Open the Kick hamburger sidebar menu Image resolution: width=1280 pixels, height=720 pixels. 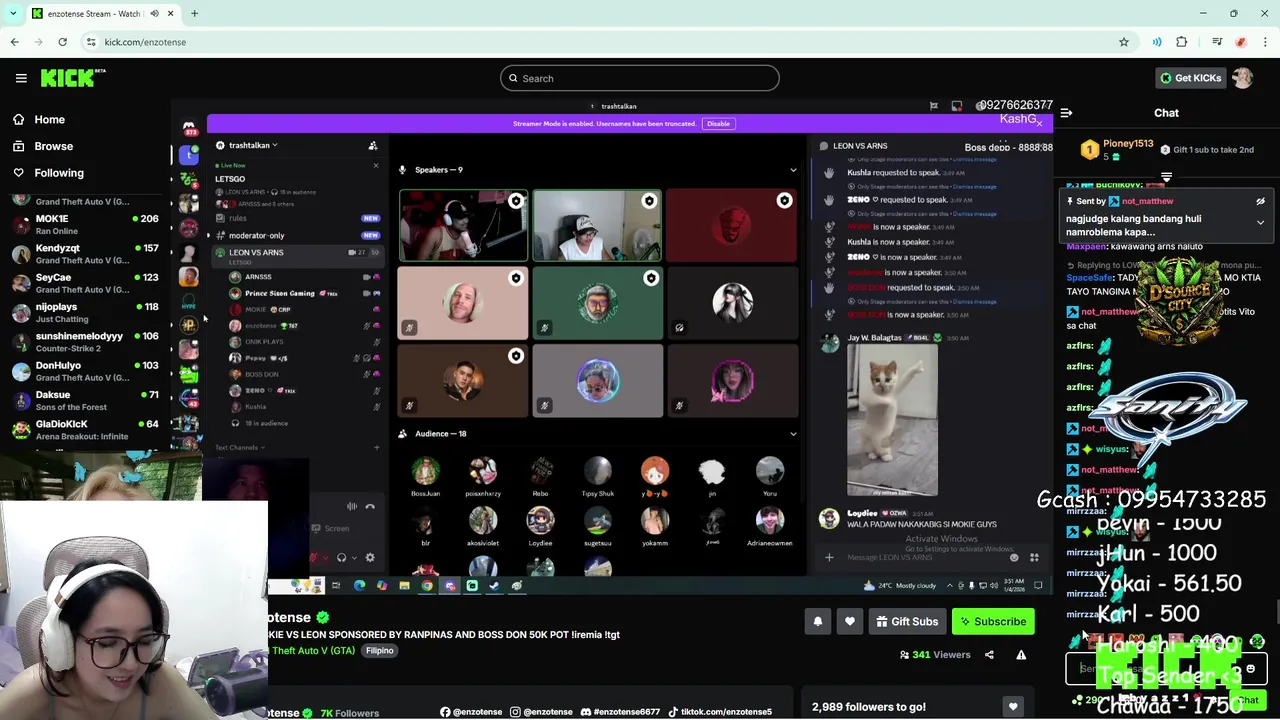21,78
